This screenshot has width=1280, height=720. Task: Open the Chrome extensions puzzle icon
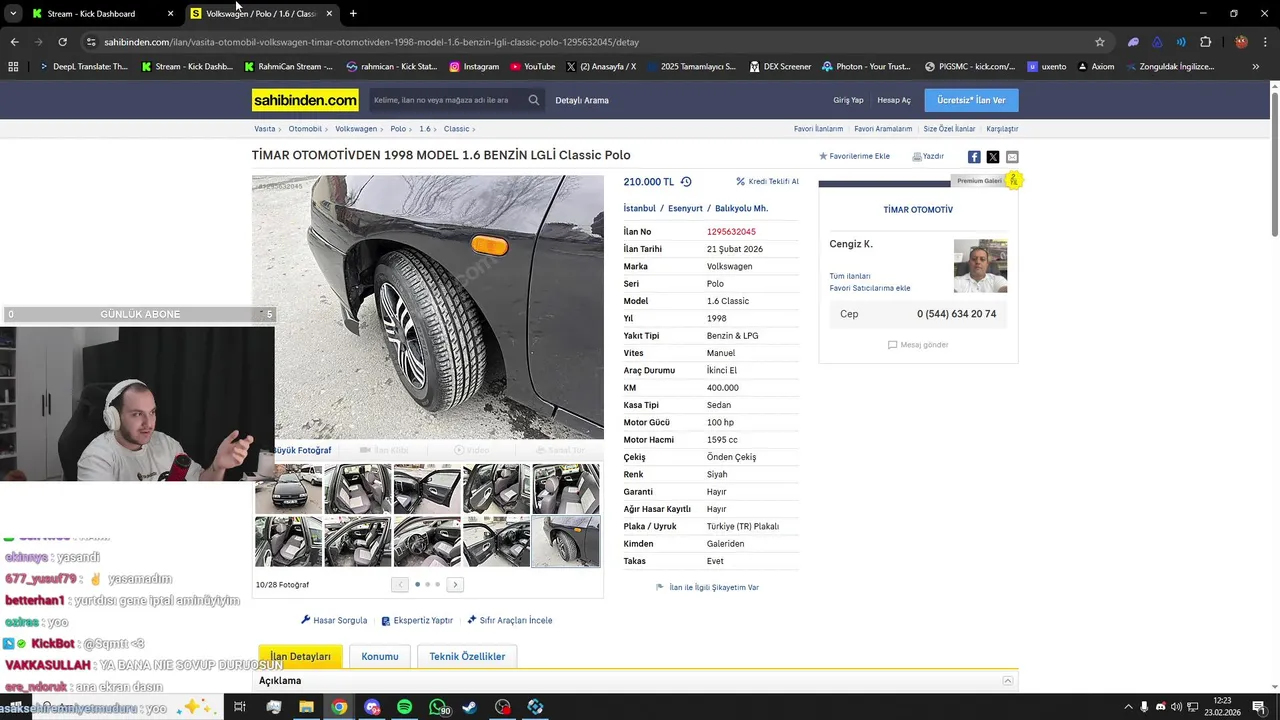(x=1205, y=42)
